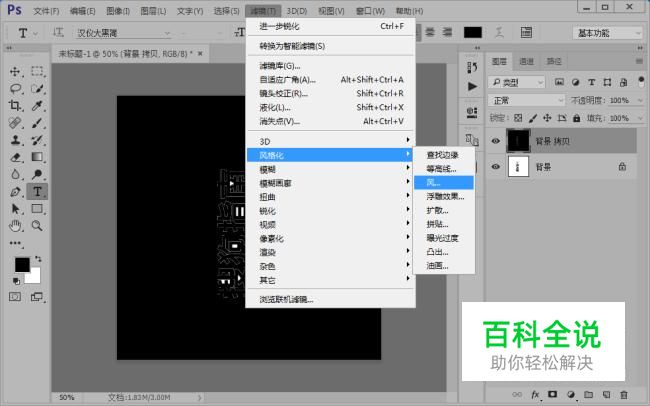Select the Move tool
Screen dimensions: 650x406
pyautogui.click(x=15, y=71)
